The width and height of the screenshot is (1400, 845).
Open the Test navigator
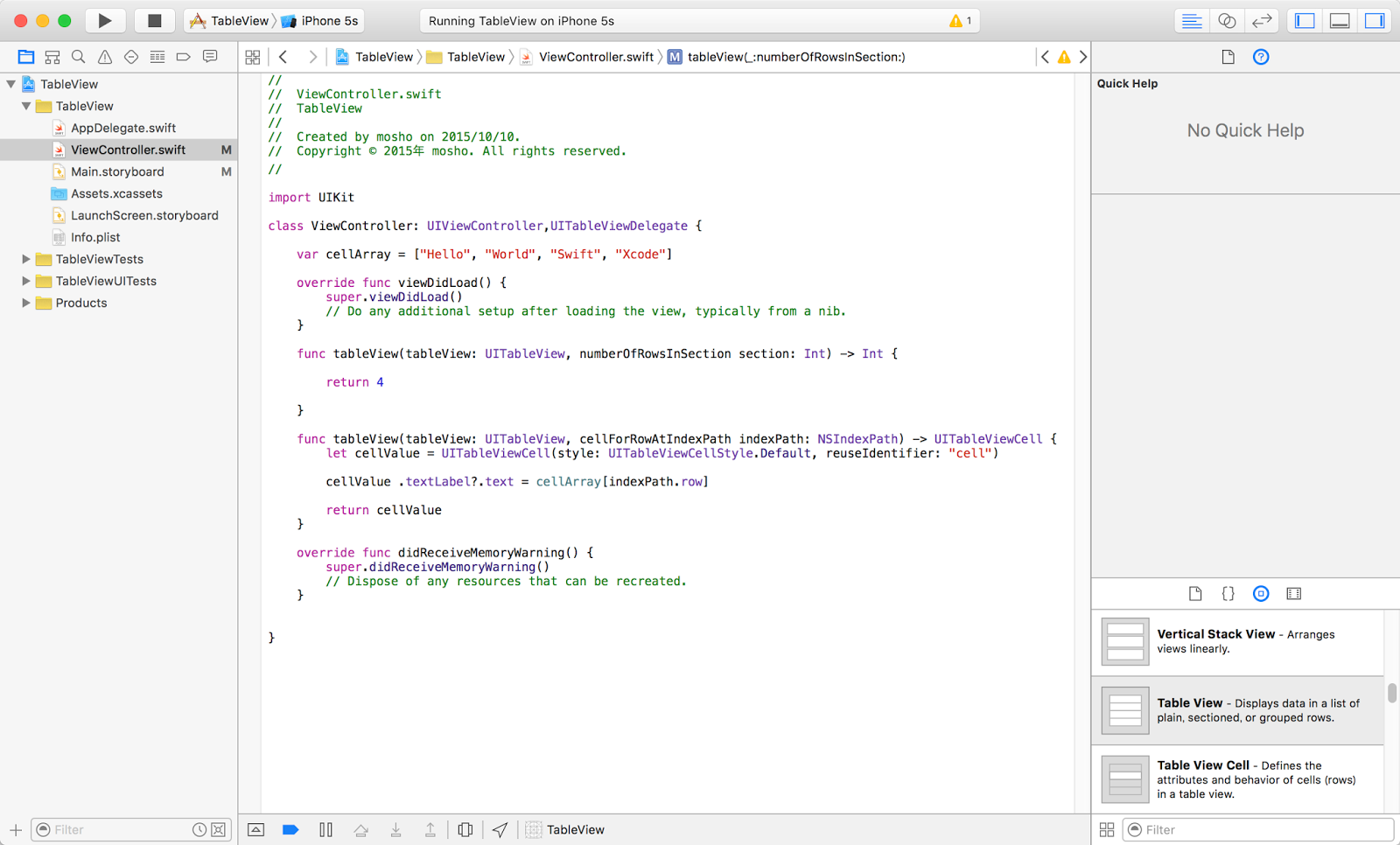coord(131,57)
